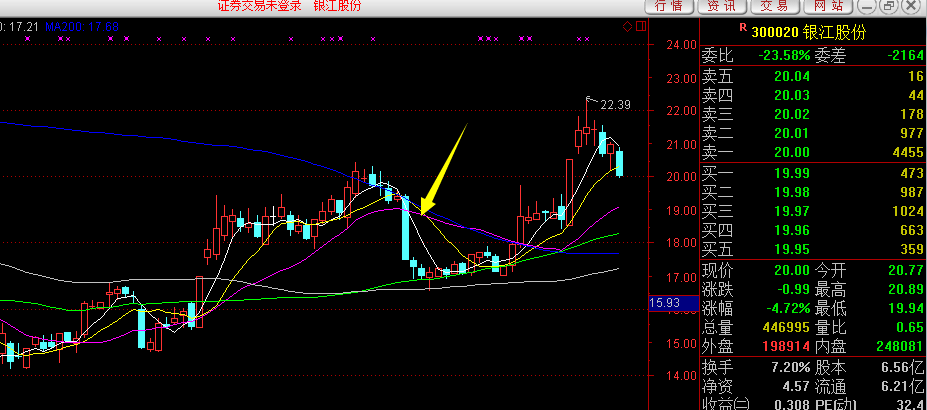Click the 净资 net asset value 4.57

click(796, 387)
